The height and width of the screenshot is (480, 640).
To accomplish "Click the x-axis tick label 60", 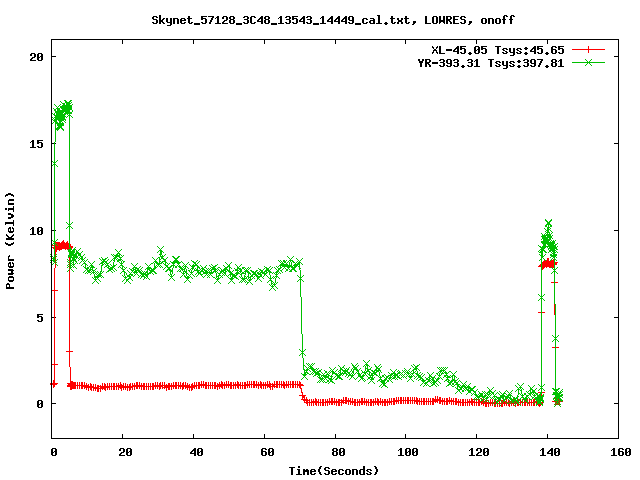I will click(267, 452).
